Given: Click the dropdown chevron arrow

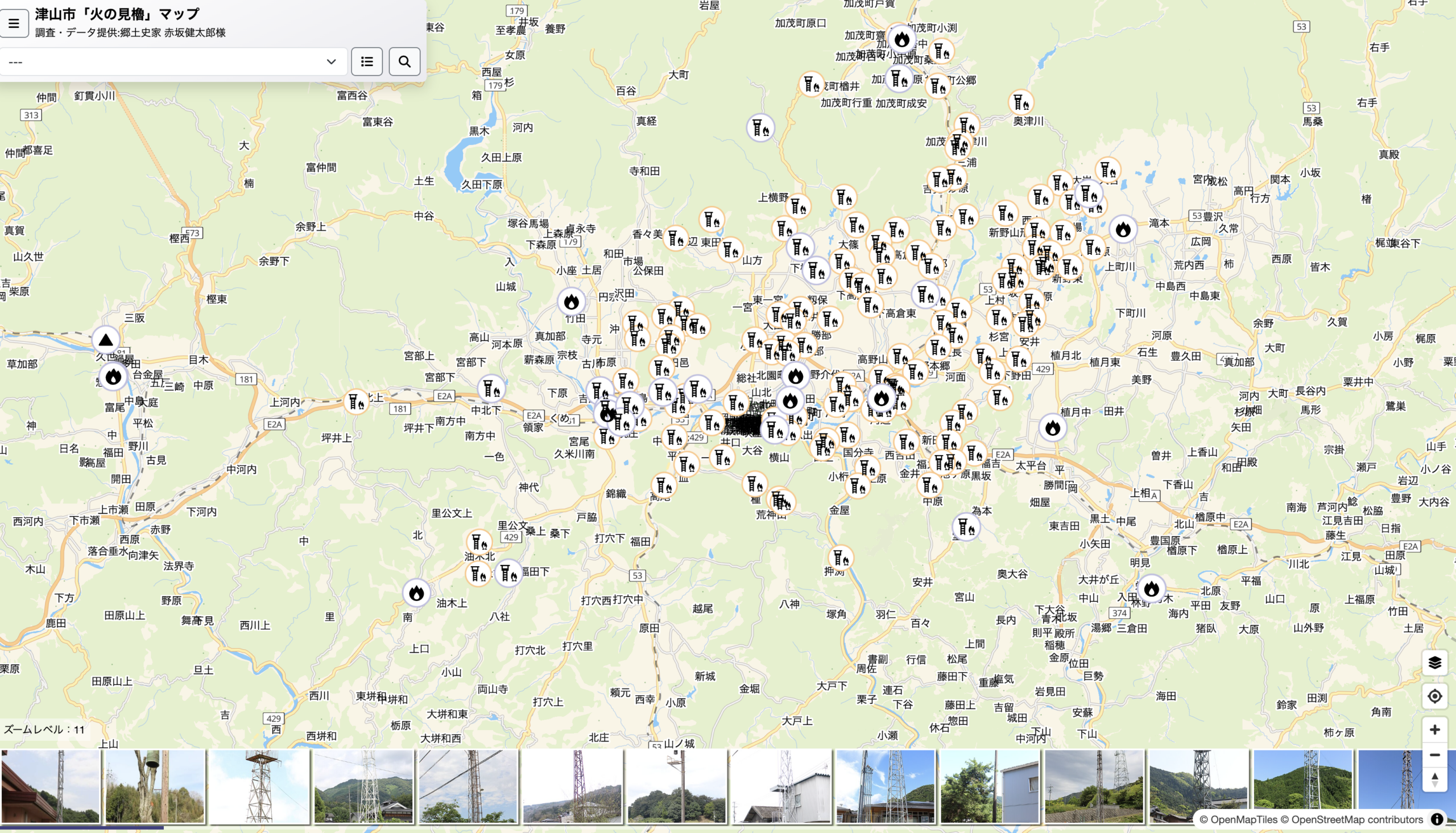Looking at the screenshot, I should click(x=331, y=62).
